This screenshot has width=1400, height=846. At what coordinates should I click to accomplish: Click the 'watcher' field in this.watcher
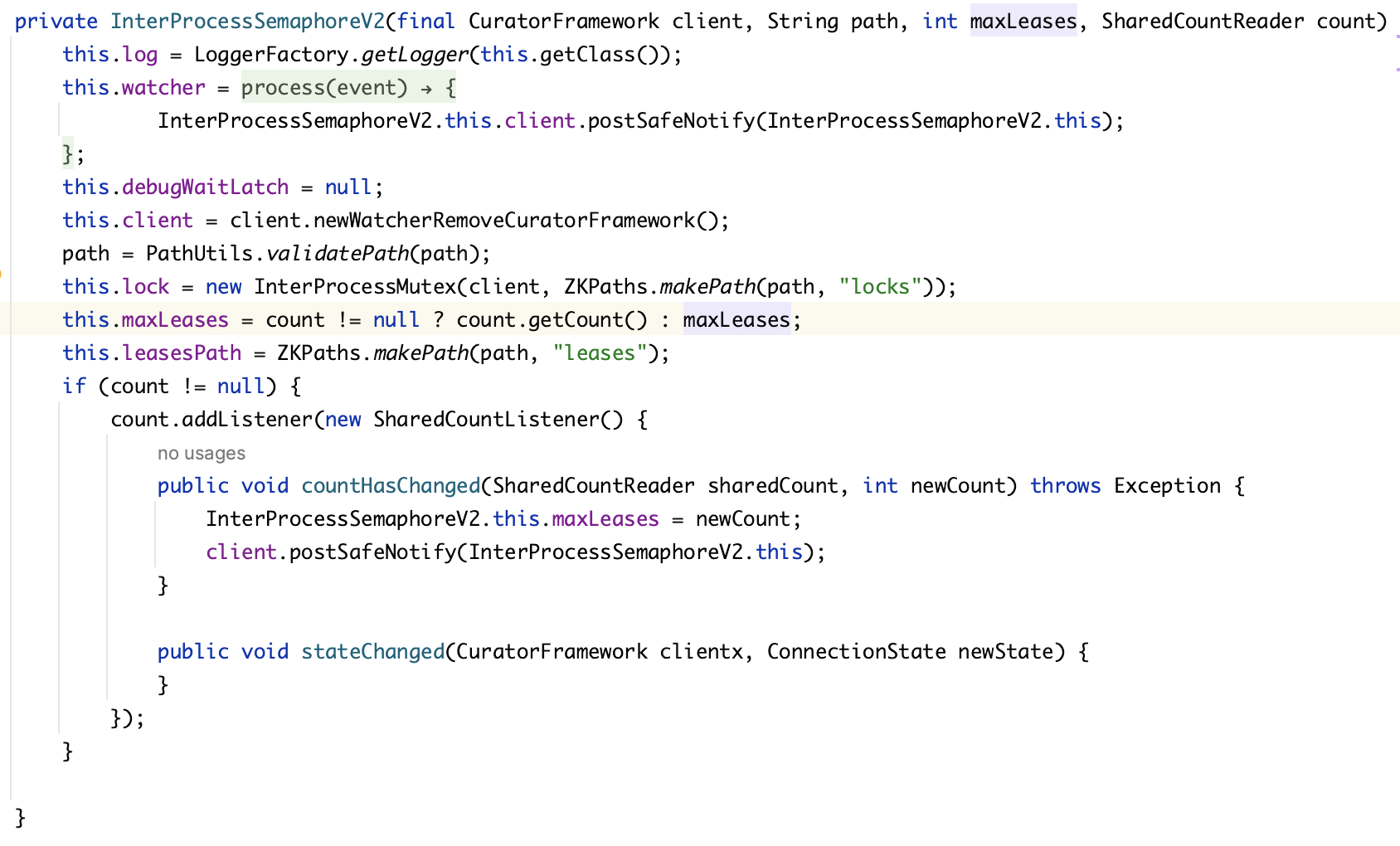(164, 87)
